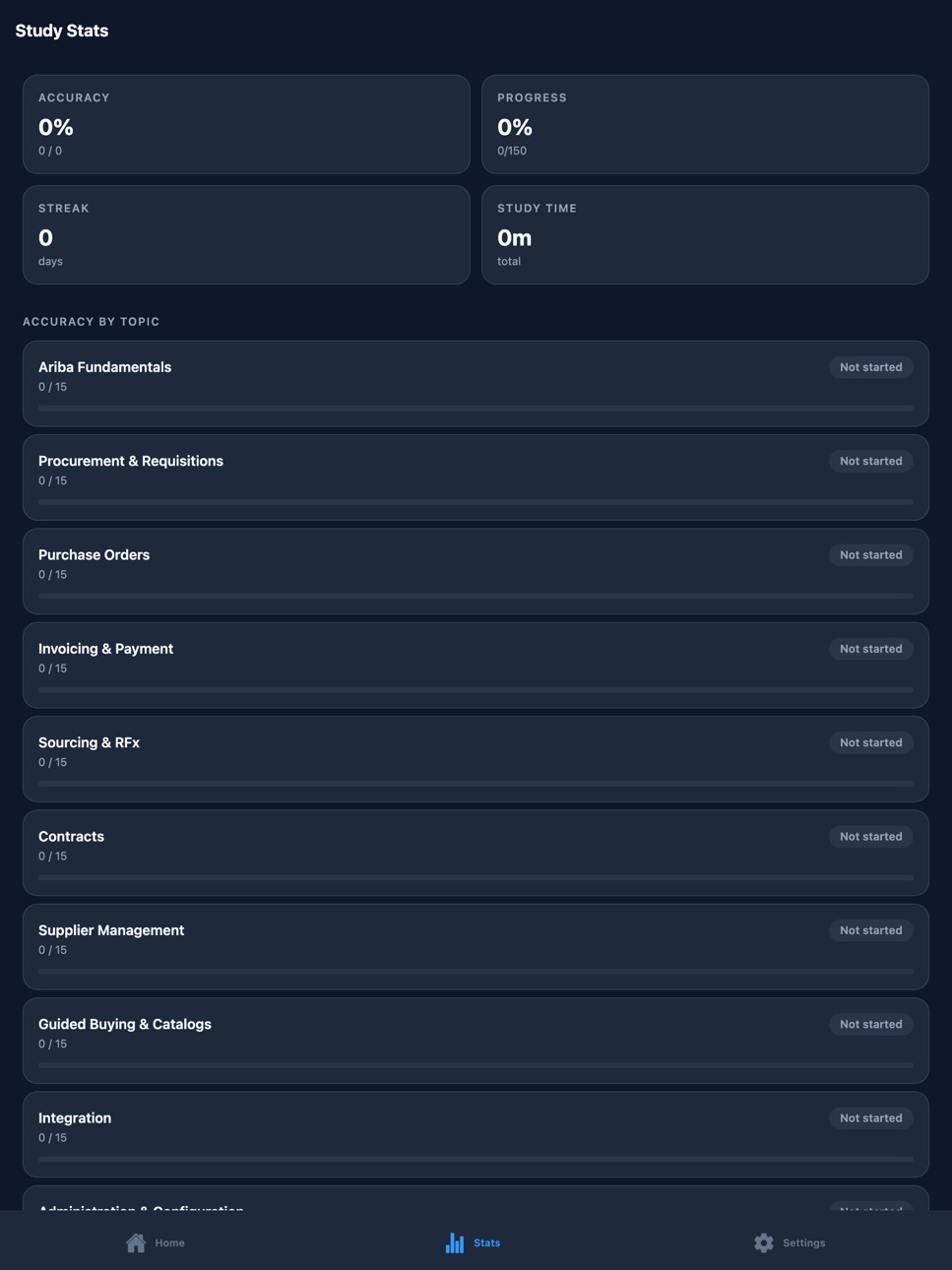
Task: Select the Integration topic title
Action: (x=75, y=1118)
